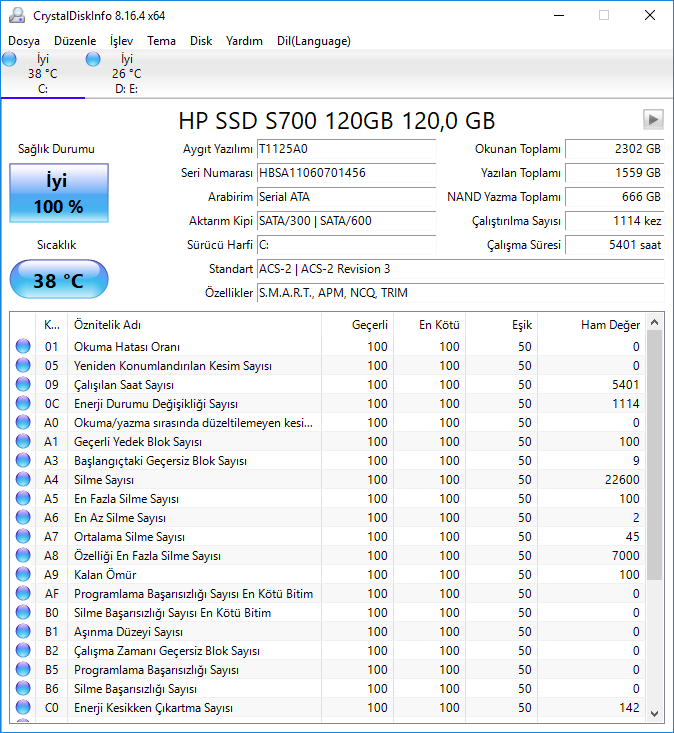The width and height of the screenshot is (674, 733).
Task: Open the Yardım menu
Action: tap(244, 41)
